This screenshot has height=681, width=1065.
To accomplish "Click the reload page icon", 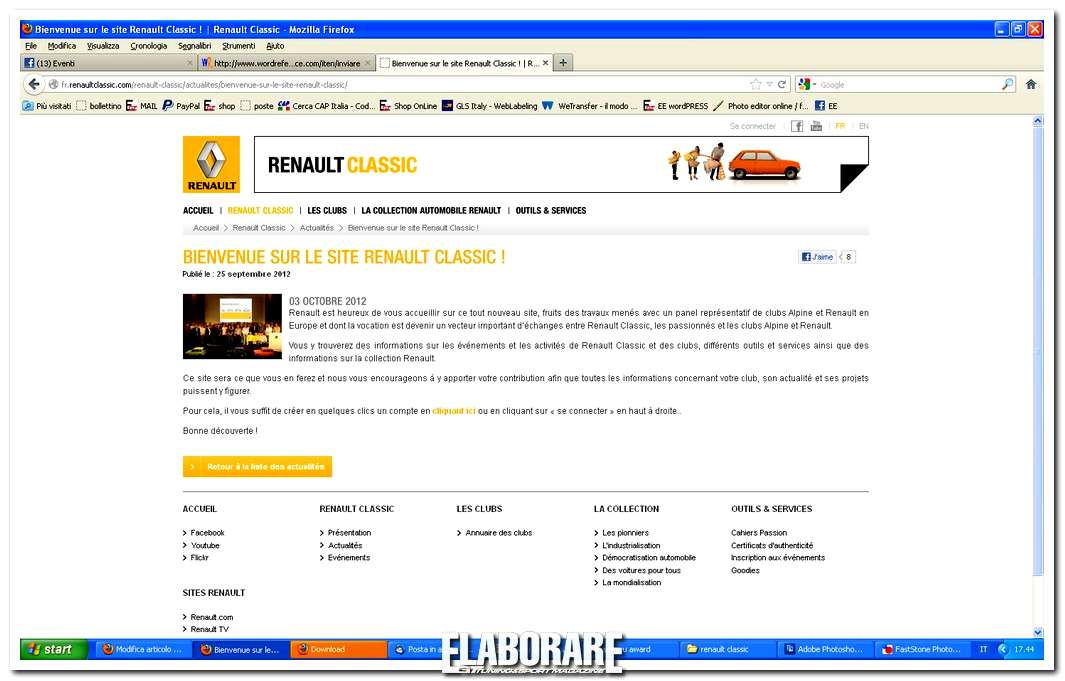I will [x=782, y=84].
